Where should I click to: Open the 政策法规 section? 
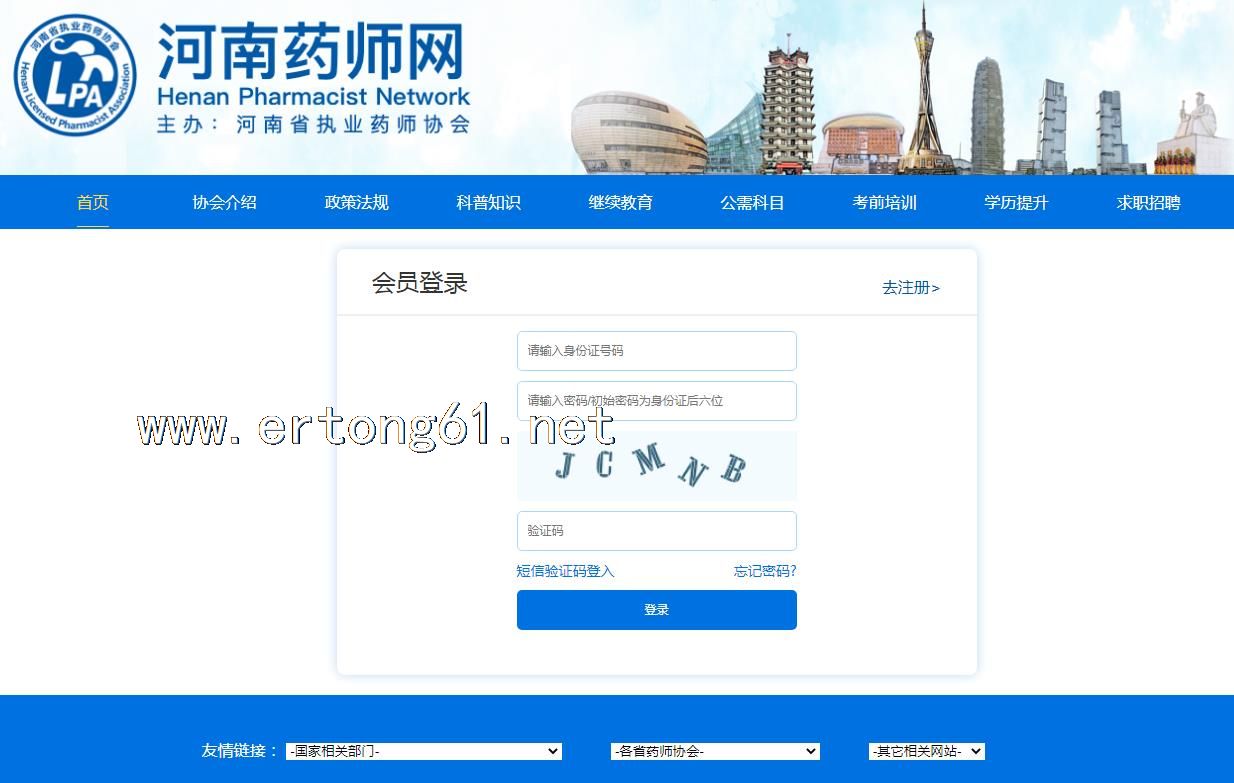[x=357, y=203]
